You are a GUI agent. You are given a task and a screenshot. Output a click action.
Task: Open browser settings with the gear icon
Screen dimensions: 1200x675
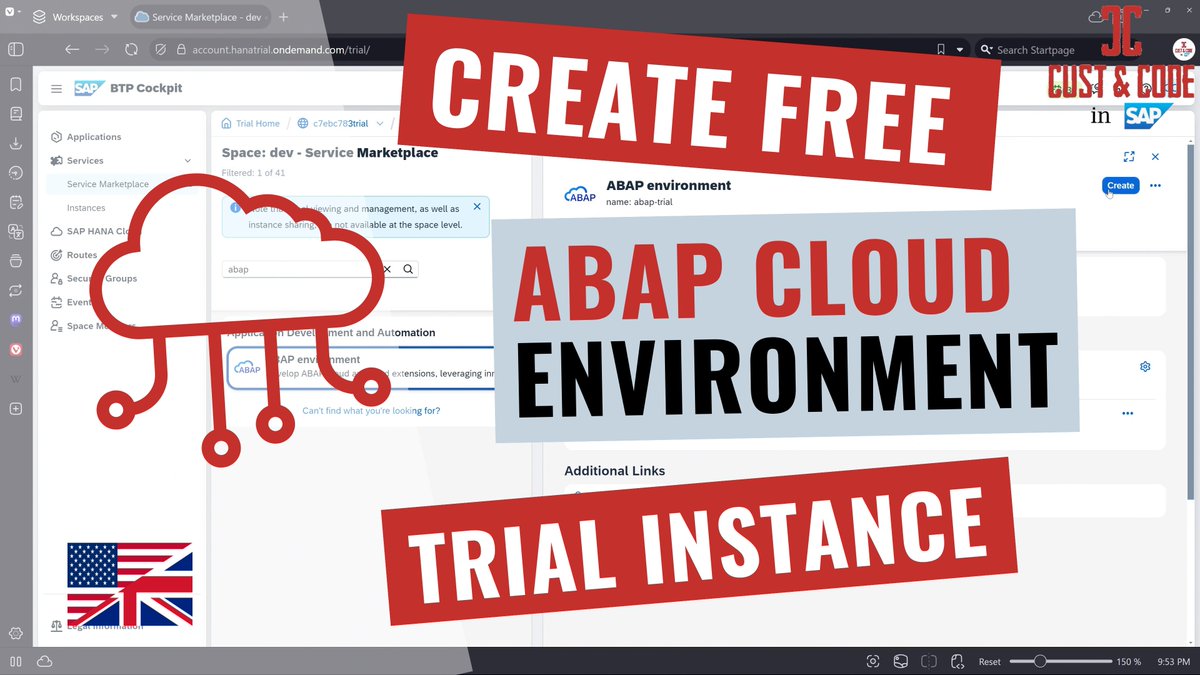click(15, 633)
